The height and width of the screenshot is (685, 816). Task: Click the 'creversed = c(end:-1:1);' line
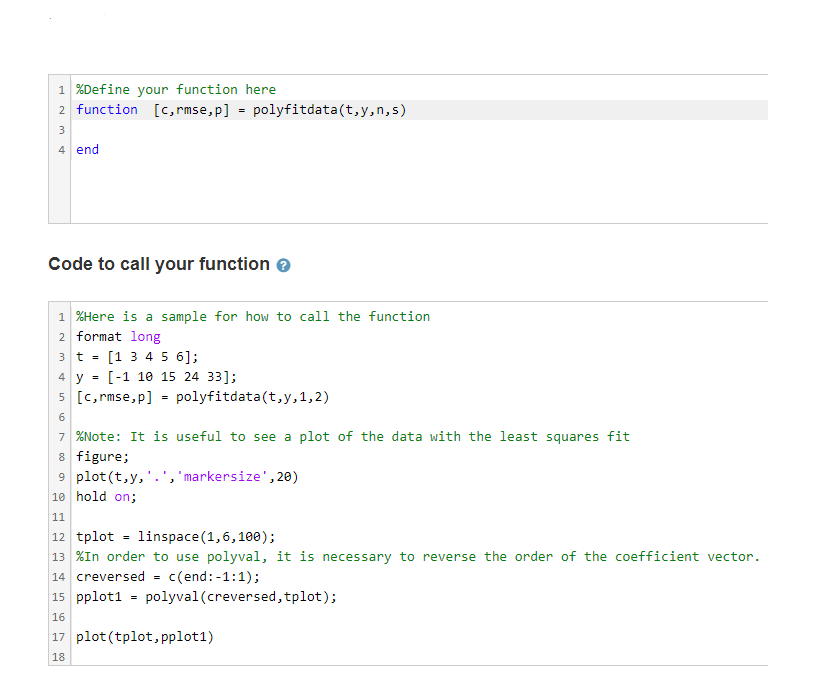[x=160, y=576]
